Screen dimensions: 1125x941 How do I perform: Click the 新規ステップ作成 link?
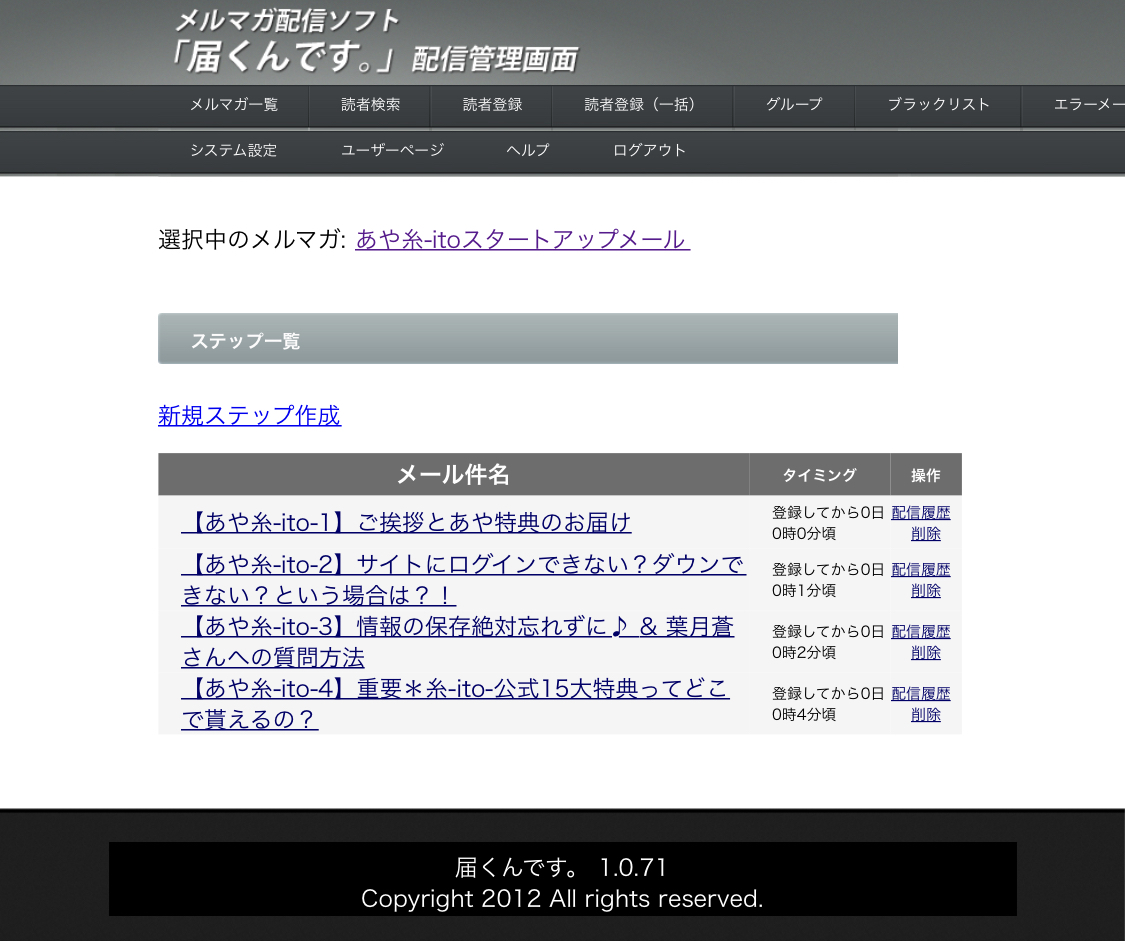[x=249, y=416]
